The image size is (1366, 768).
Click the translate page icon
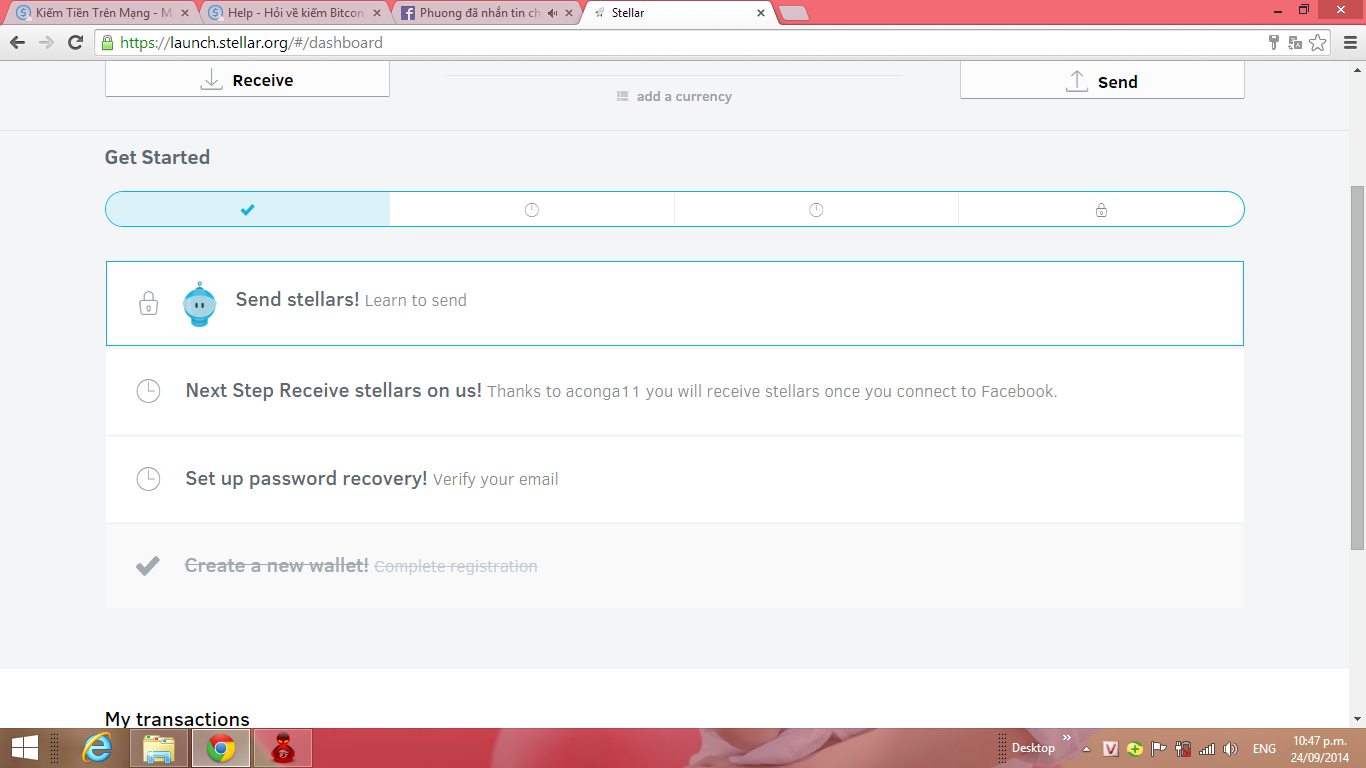click(x=1295, y=42)
